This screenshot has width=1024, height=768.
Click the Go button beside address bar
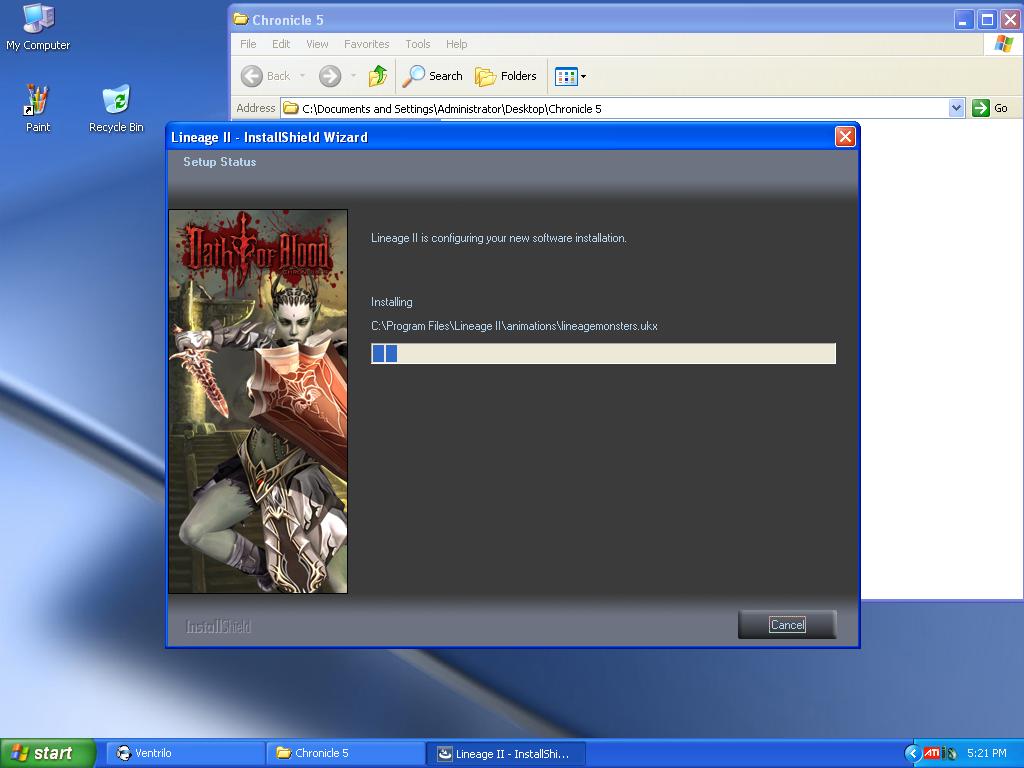[990, 108]
